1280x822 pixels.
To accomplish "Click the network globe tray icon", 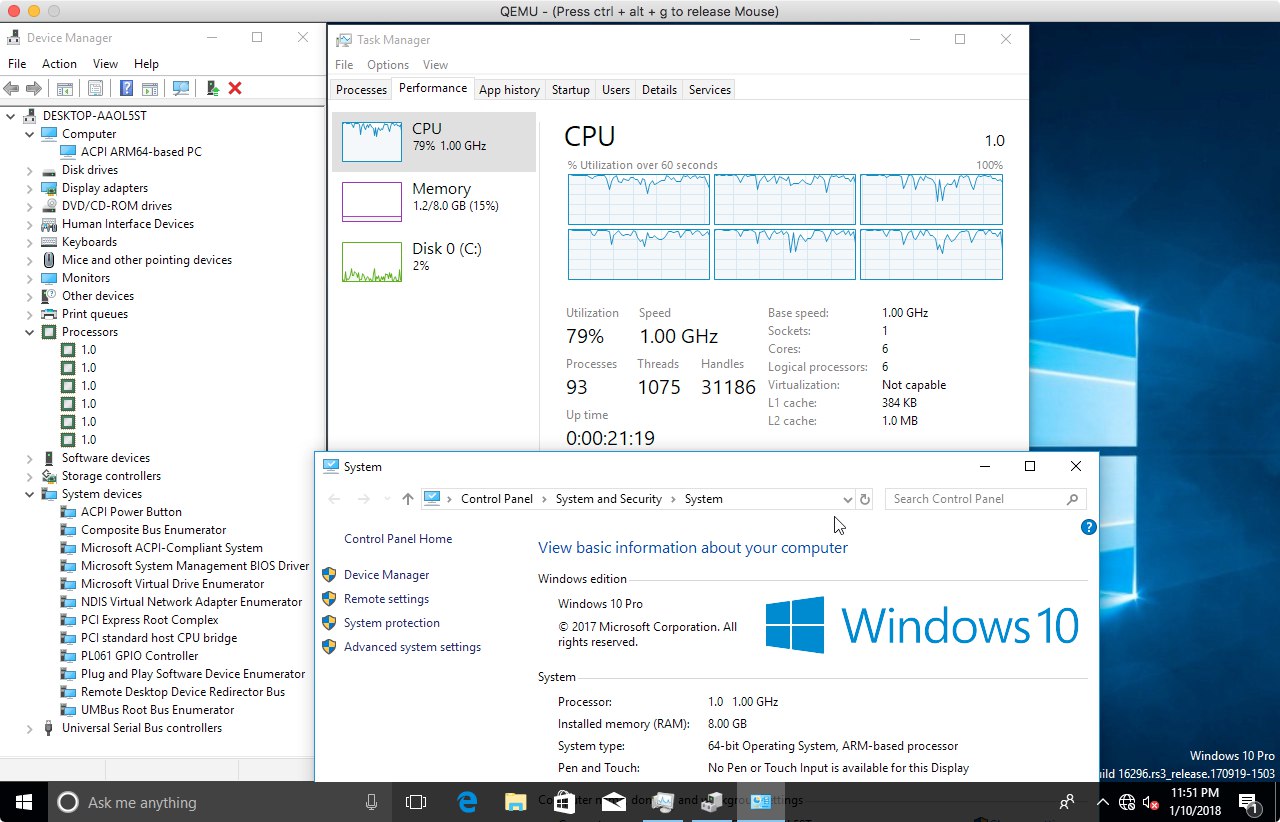I will click(x=1127, y=802).
